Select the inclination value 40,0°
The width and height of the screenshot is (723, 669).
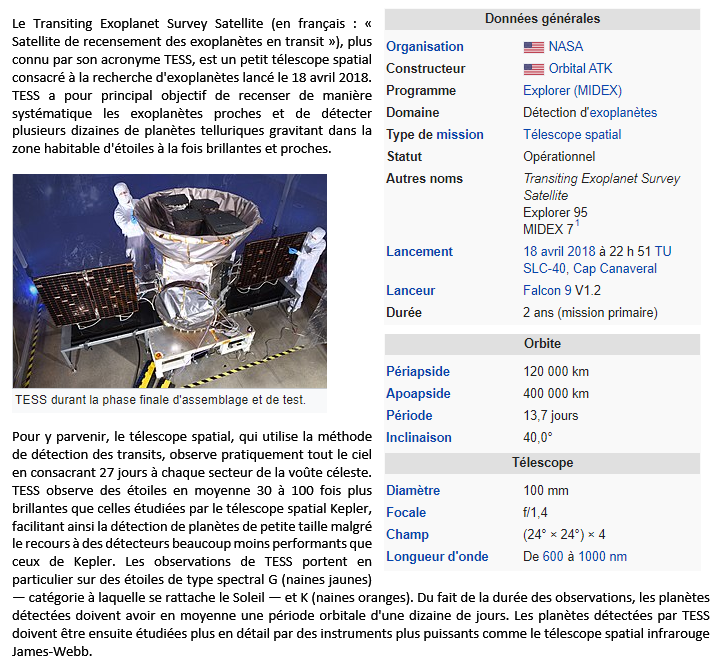tap(538, 438)
